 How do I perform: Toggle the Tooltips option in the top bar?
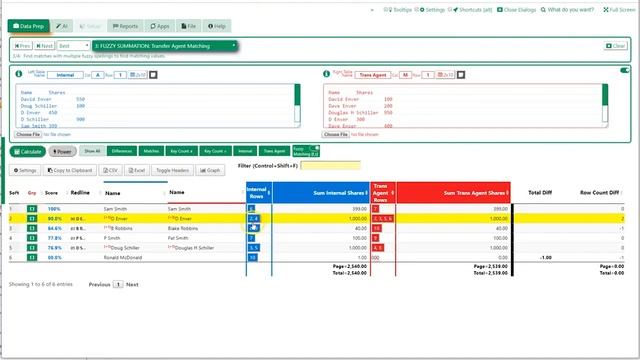coord(398,10)
